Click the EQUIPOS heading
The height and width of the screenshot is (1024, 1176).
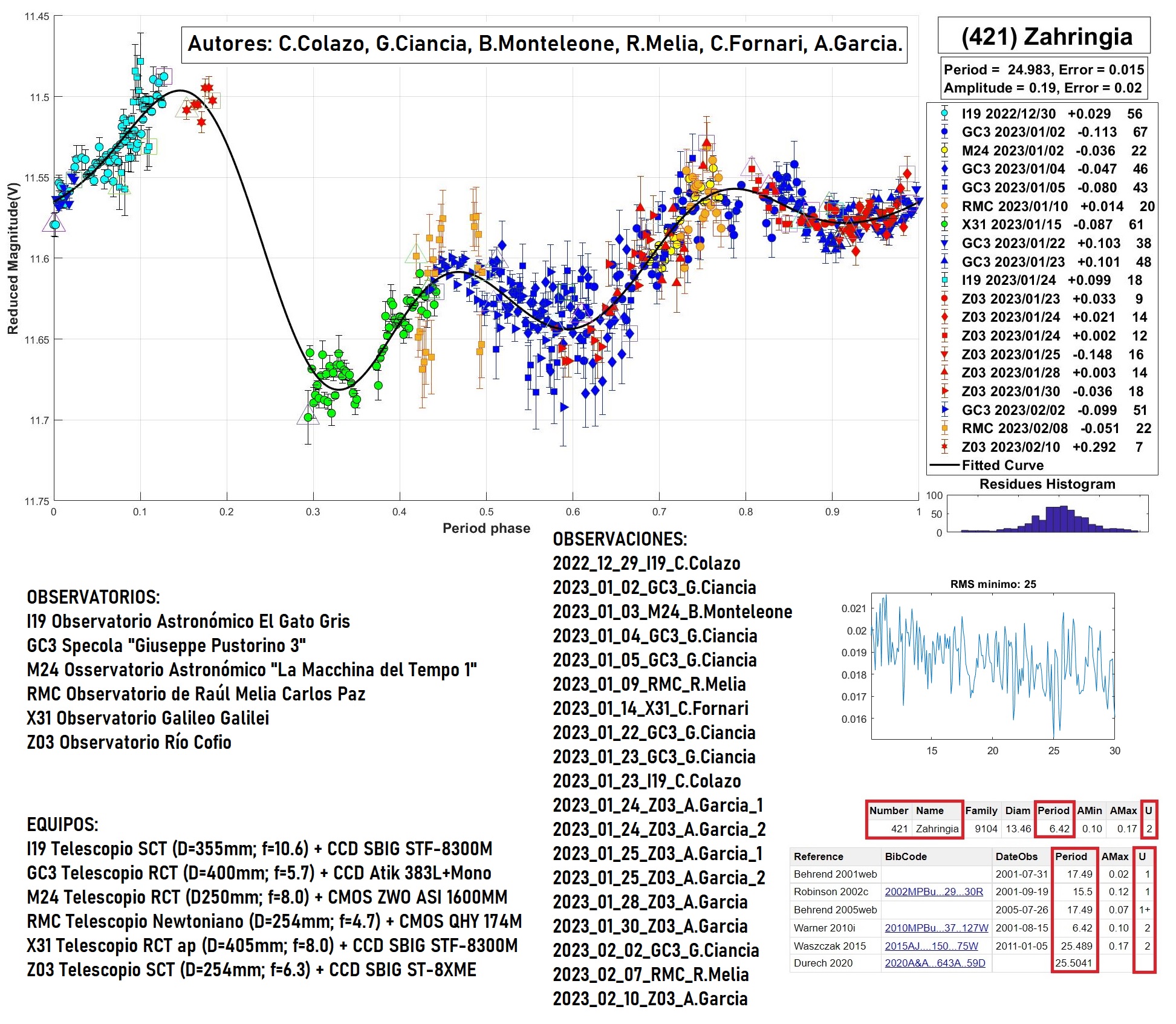coord(62,824)
